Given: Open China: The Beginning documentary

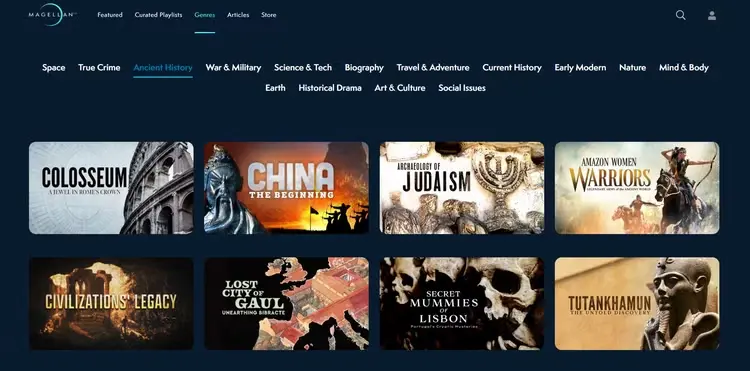Looking at the screenshot, I should click(287, 188).
